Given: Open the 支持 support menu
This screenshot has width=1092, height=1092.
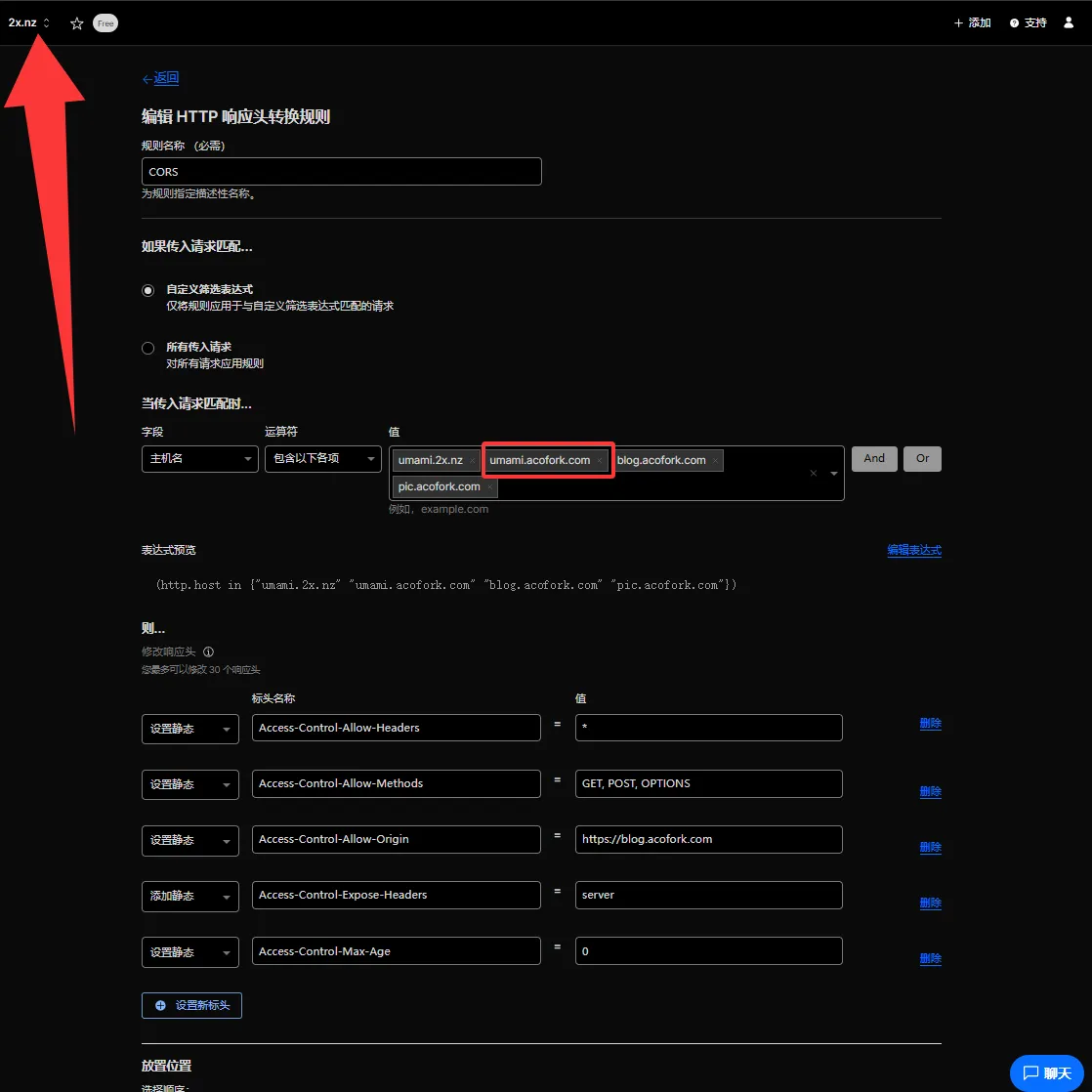Looking at the screenshot, I should (x=1028, y=22).
